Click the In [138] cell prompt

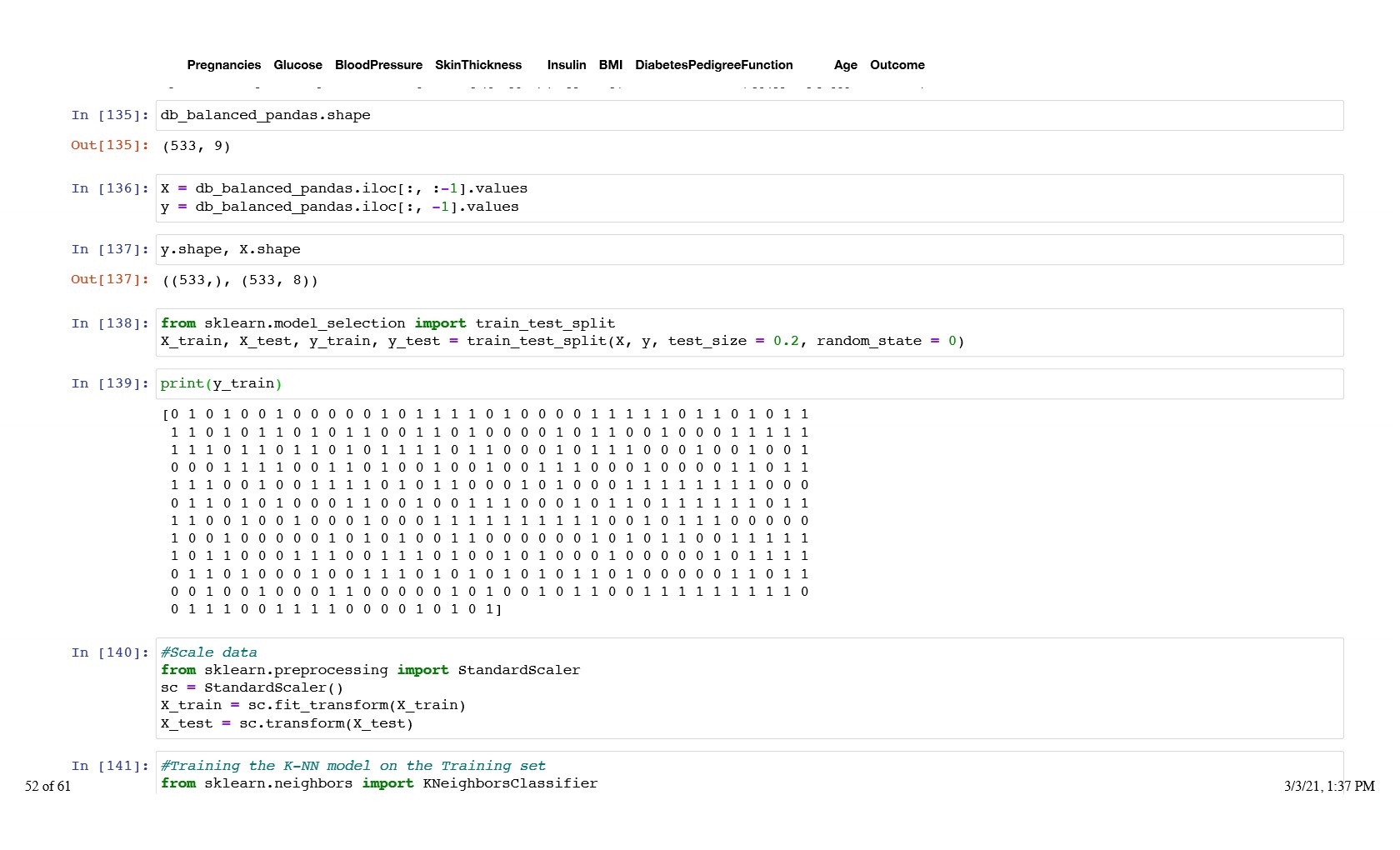(x=110, y=323)
